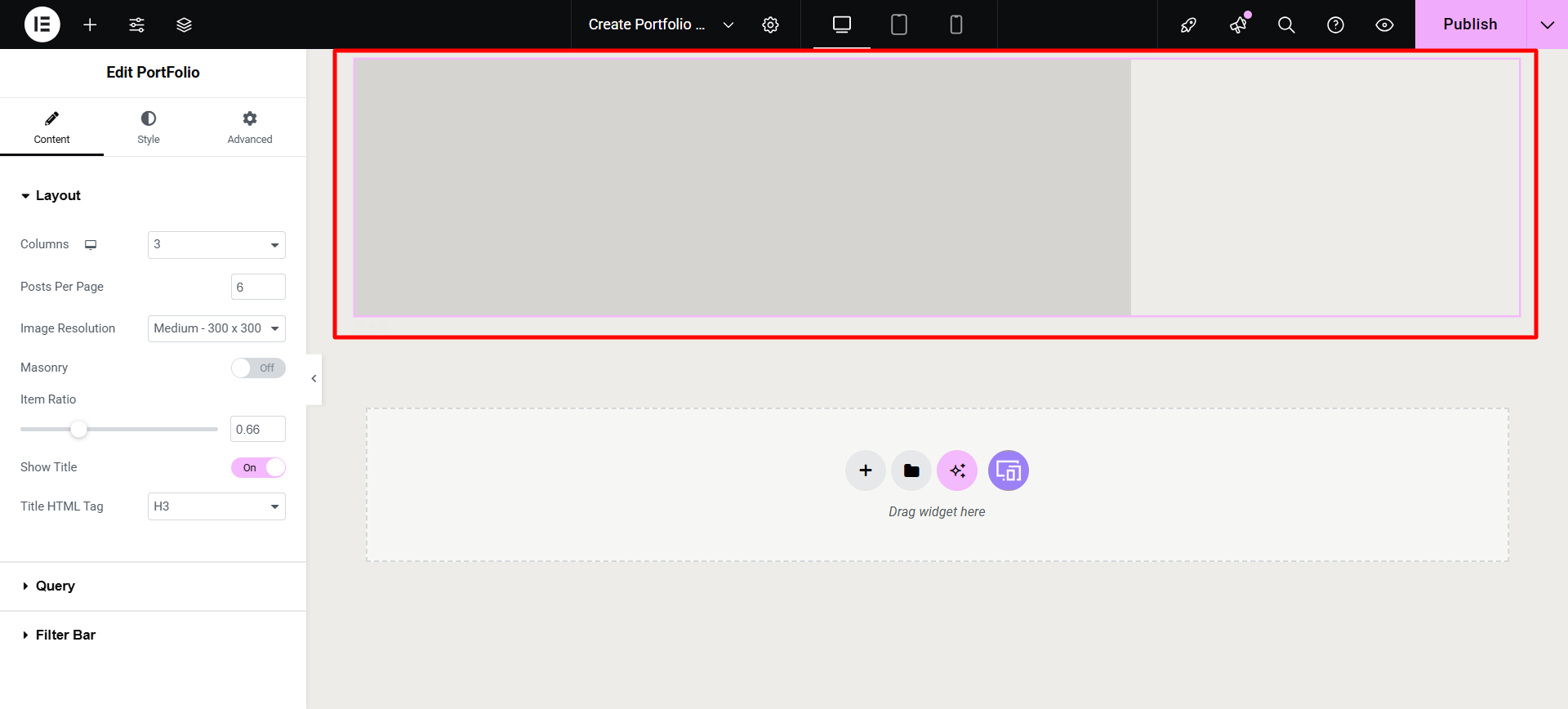The width and height of the screenshot is (1568, 709).
Task: Open What's New megaphone icon
Action: pos(1238,25)
